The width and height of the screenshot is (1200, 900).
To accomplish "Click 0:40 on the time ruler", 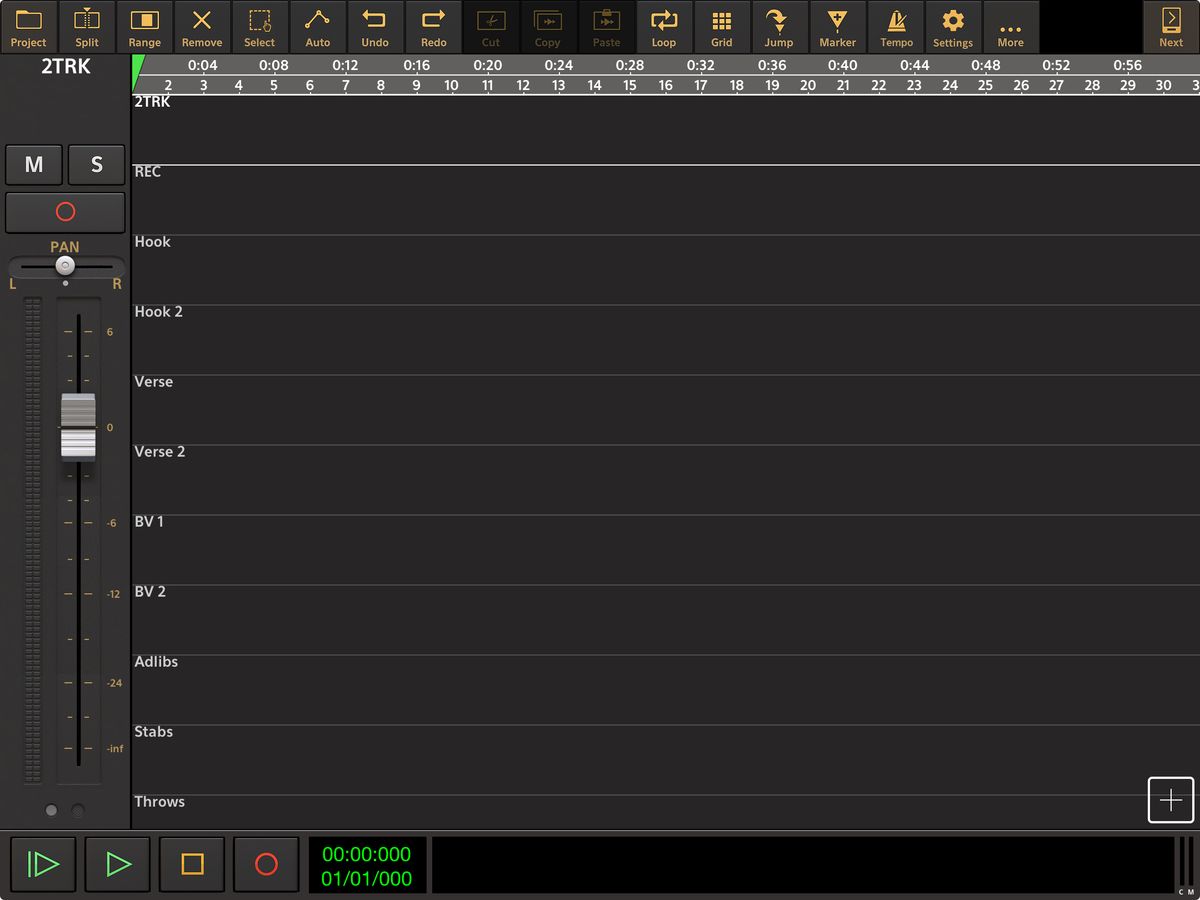I will (842, 65).
